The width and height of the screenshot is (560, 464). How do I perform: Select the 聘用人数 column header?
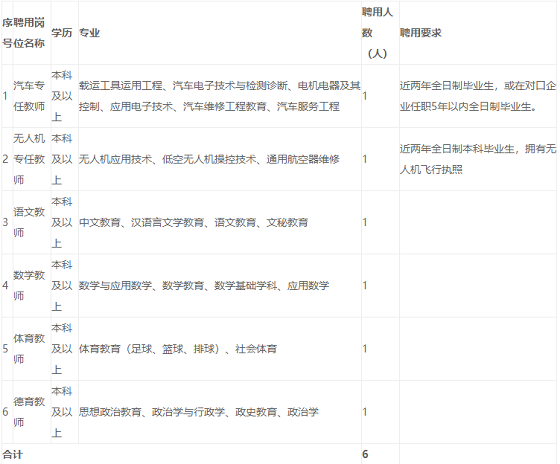[378, 33]
